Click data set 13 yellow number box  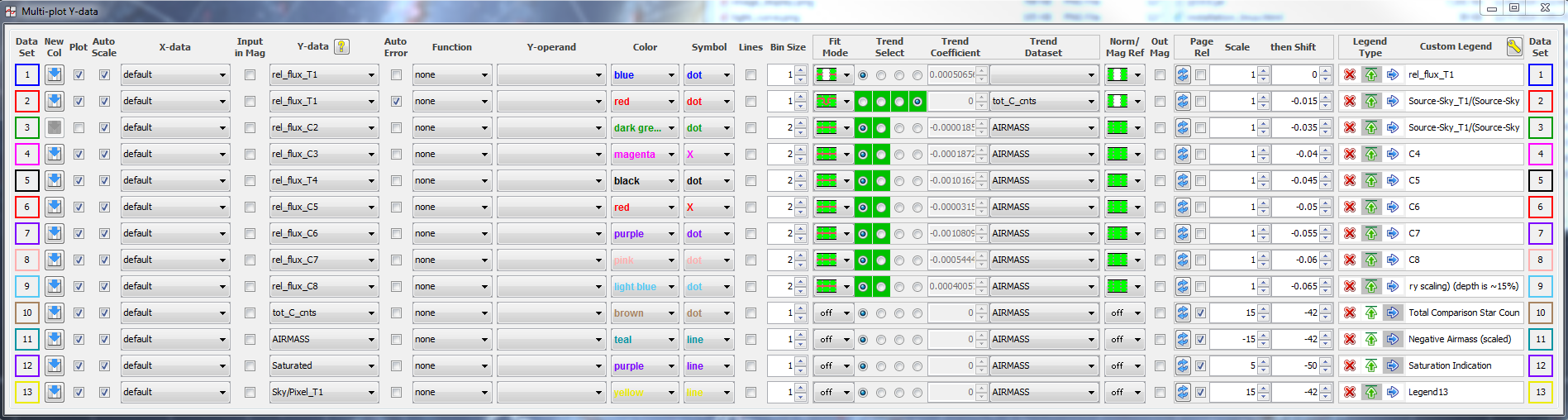tap(26, 392)
